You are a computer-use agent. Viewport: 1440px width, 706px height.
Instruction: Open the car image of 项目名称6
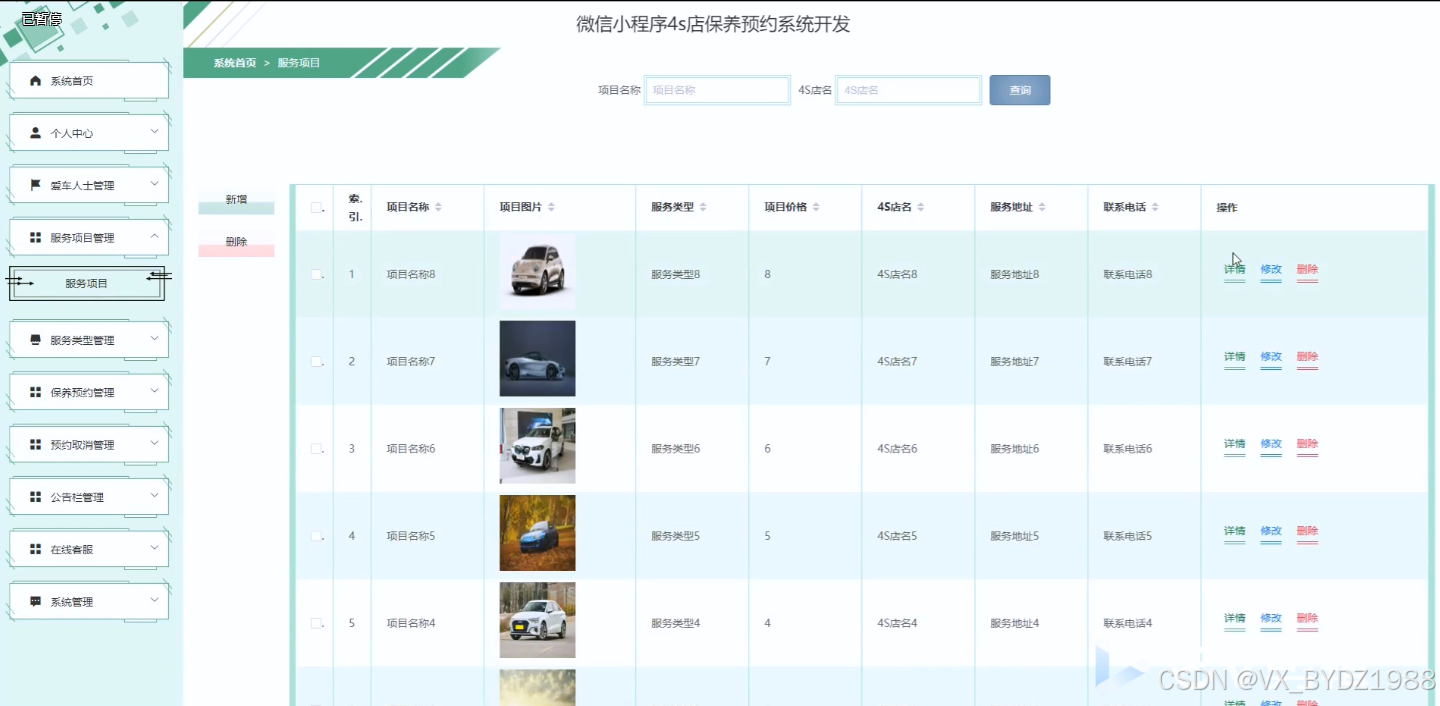(x=537, y=446)
